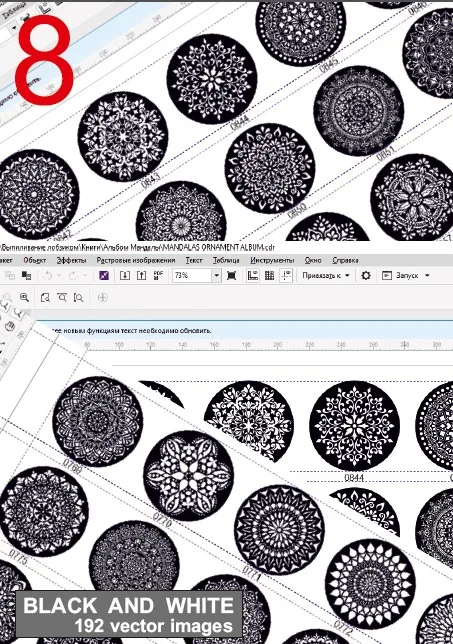Select mandala 0850 in the upper window
The width and height of the screenshot is (453, 644).
(x=270, y=168)
